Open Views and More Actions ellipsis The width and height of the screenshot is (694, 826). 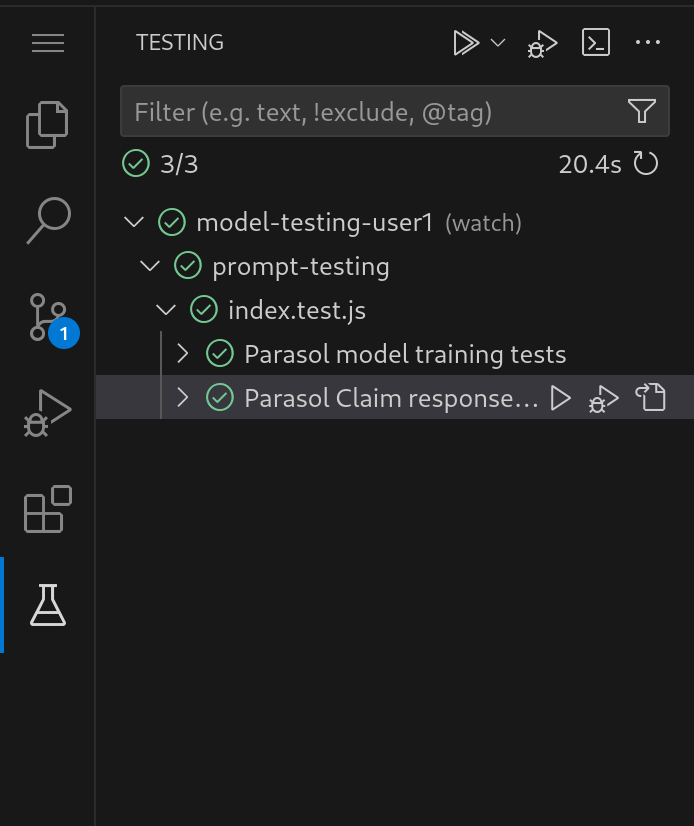(x=648, y=43)
